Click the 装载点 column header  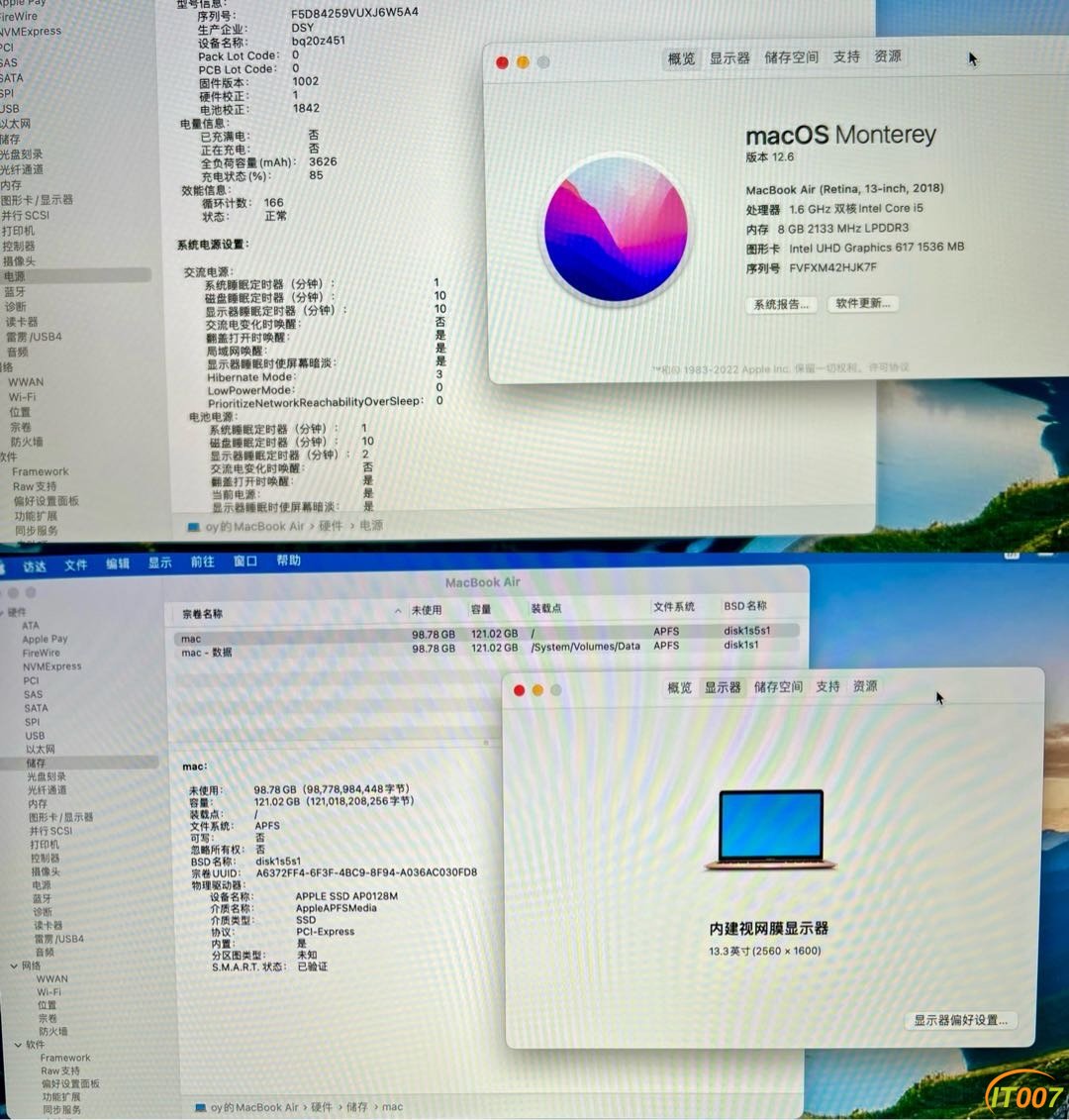coord(545,609)
